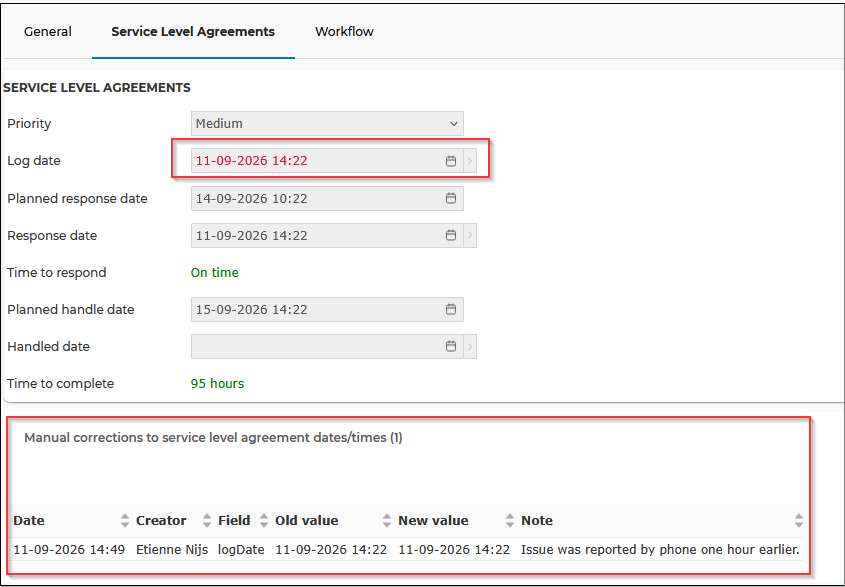Select the Service Level Agreements tab

point(193,32)
